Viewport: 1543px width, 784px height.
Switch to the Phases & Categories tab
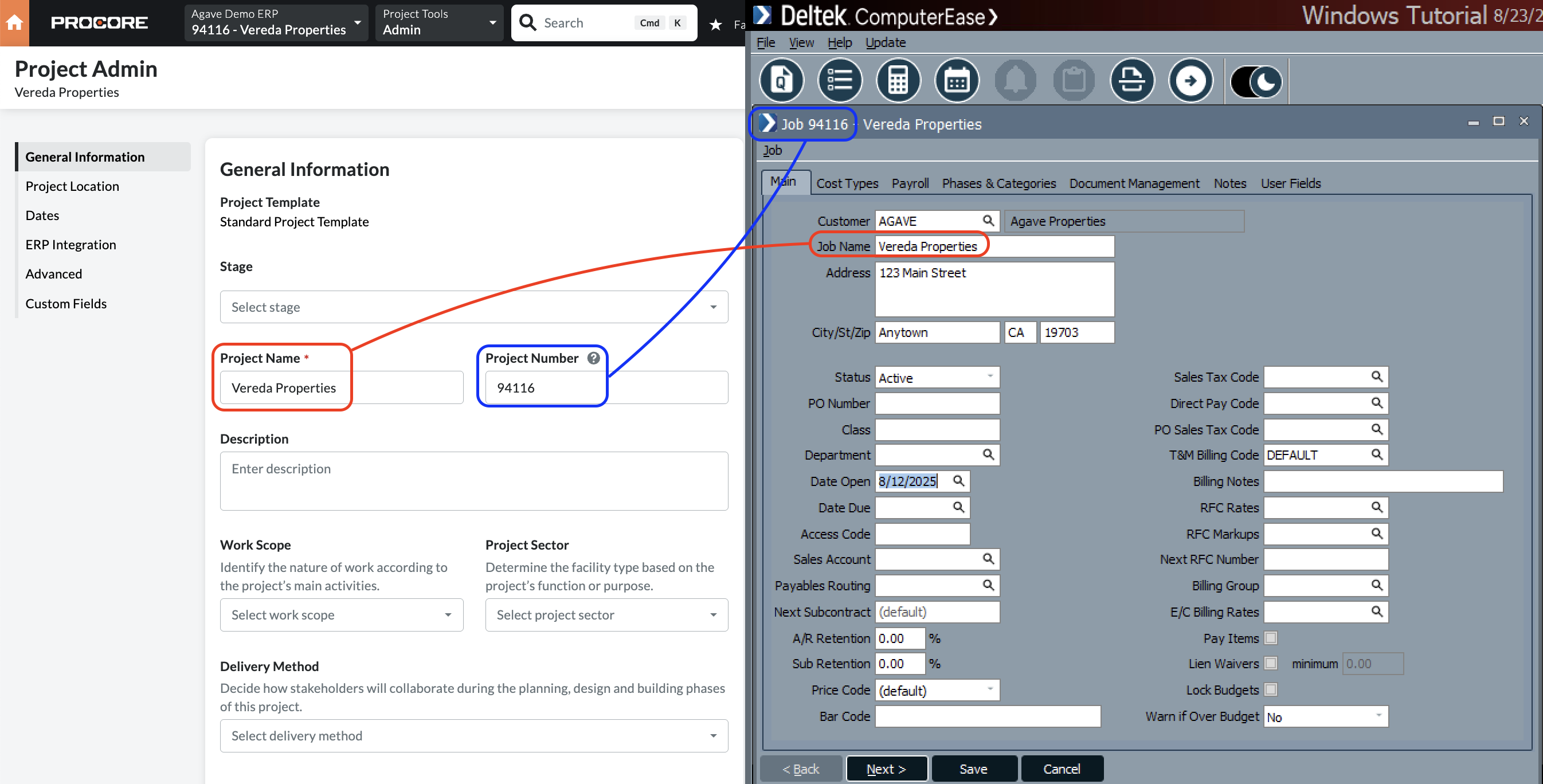998,183
